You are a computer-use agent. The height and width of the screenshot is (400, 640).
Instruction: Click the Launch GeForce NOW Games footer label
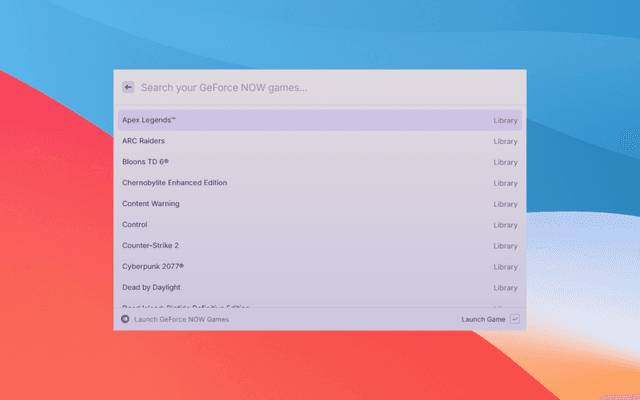click(x=182, y=320)
